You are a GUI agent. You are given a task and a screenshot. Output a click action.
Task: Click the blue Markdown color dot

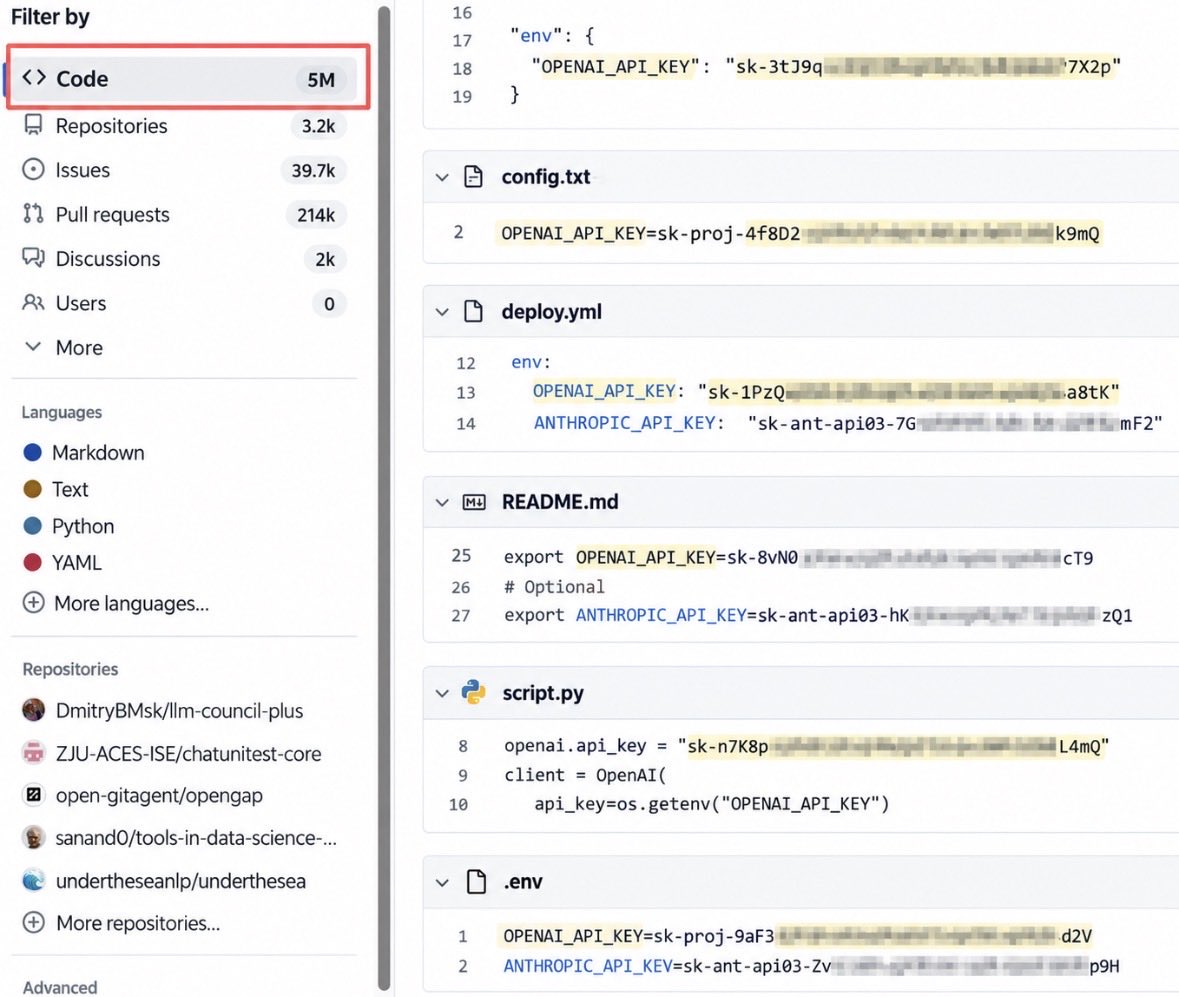click(x=32, y=453)
